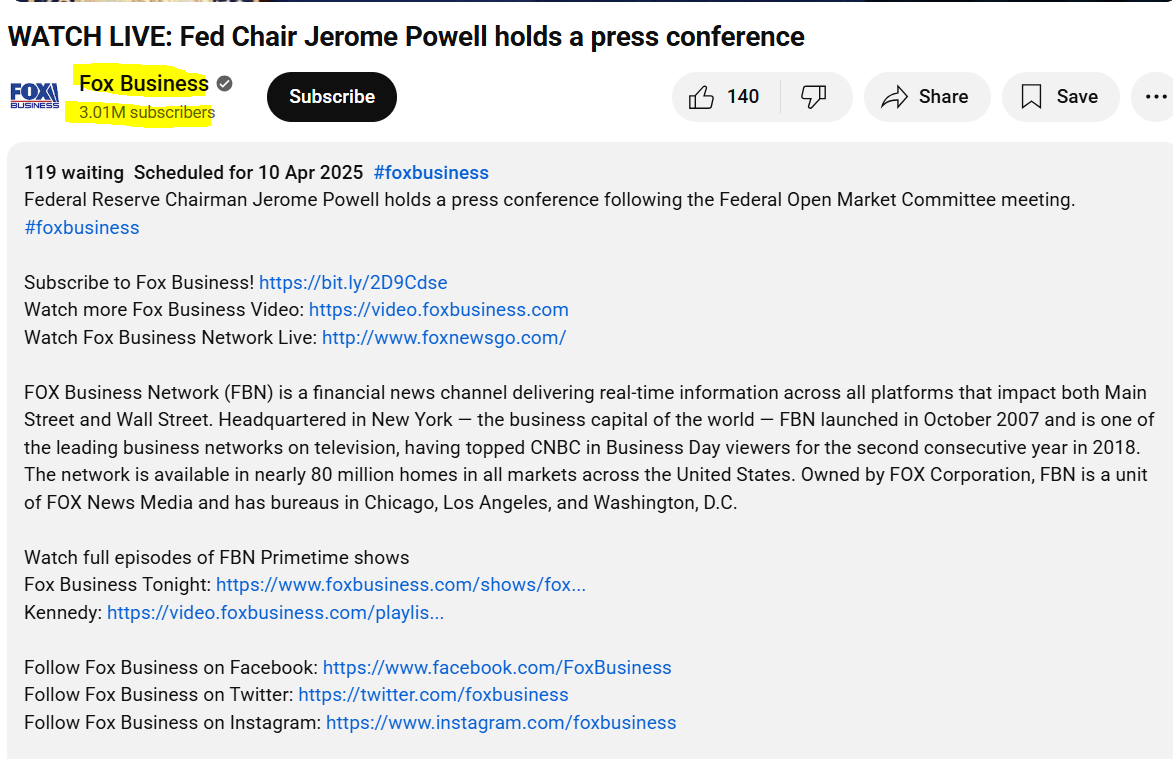
Task: Dislike the video with thumbs down
Action: (x=814, y=97)
